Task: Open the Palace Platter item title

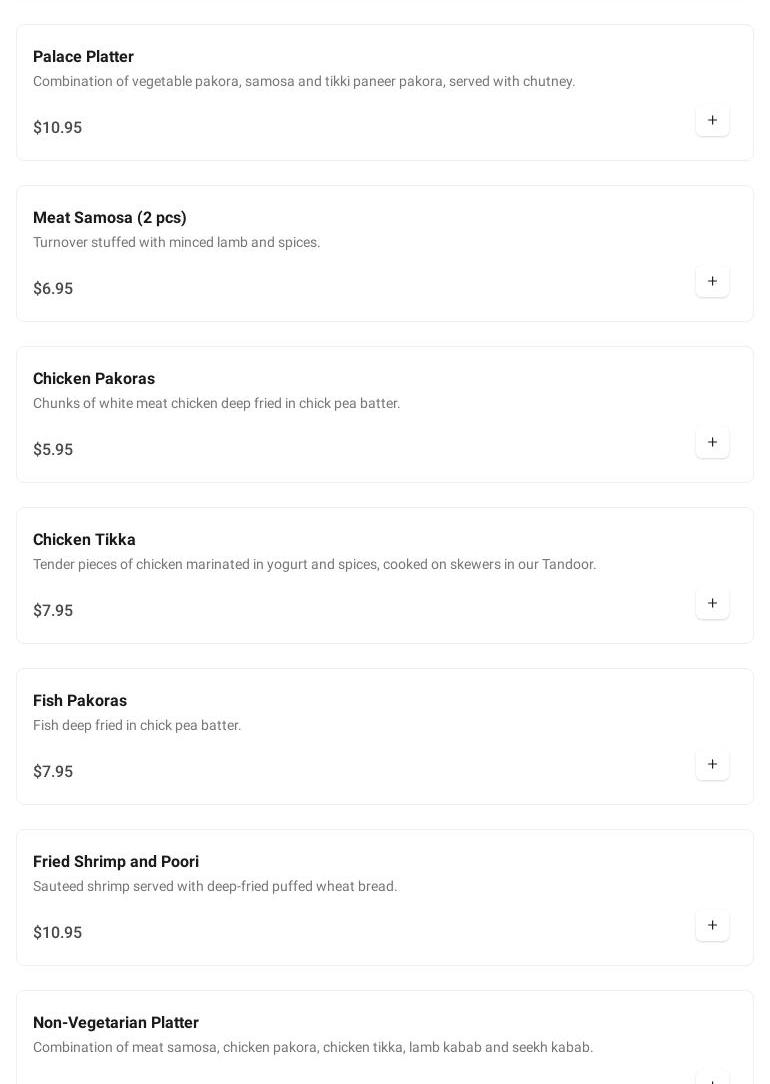Action: [x=83, y=57]
